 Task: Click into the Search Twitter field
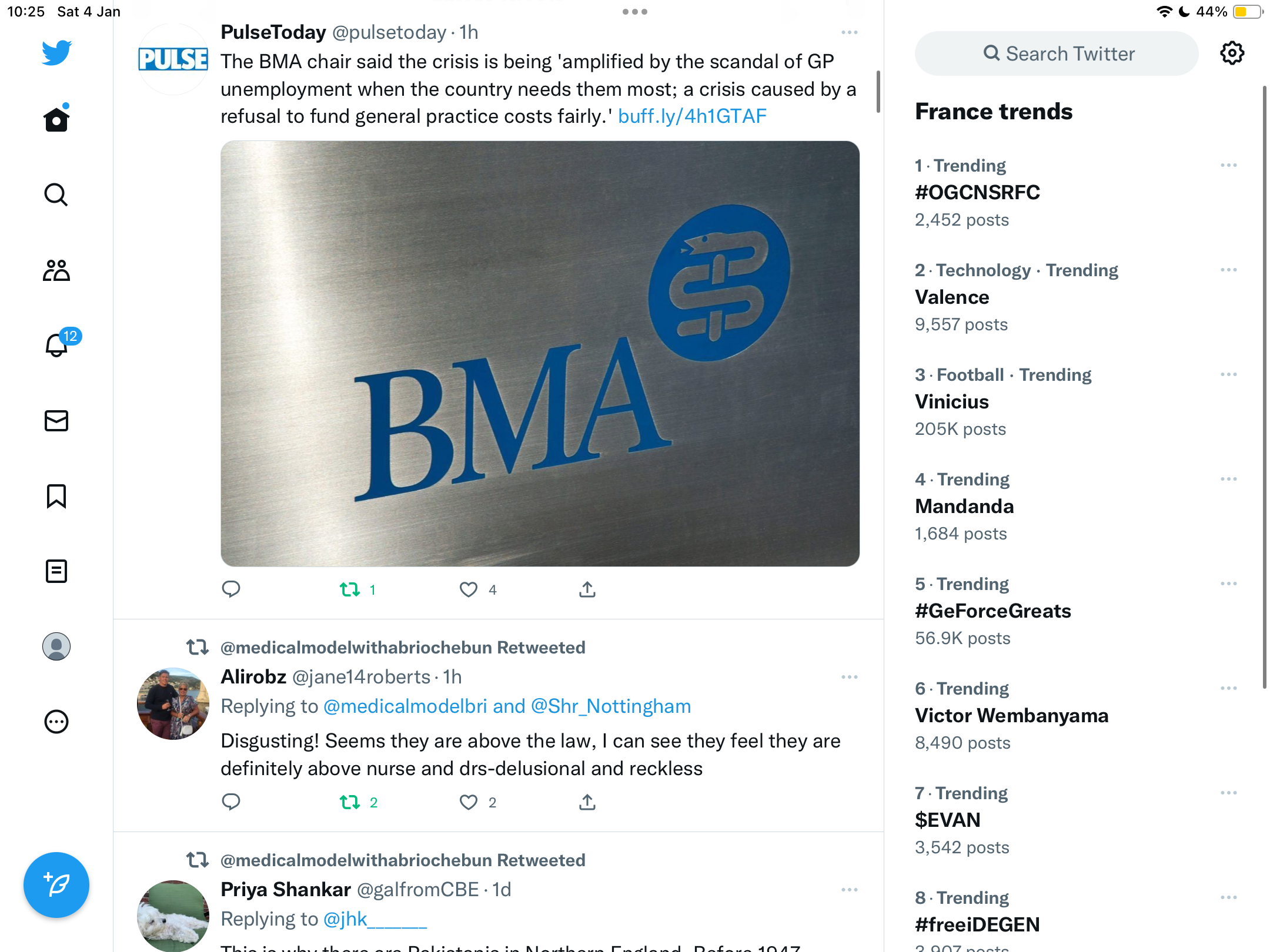1056,53
